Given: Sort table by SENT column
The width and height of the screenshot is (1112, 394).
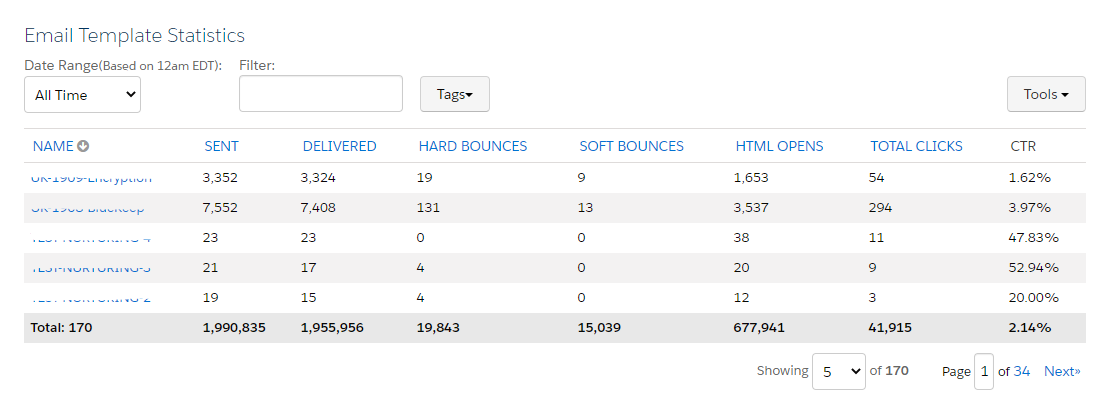Looking at the screenshot, I should 221,147.
